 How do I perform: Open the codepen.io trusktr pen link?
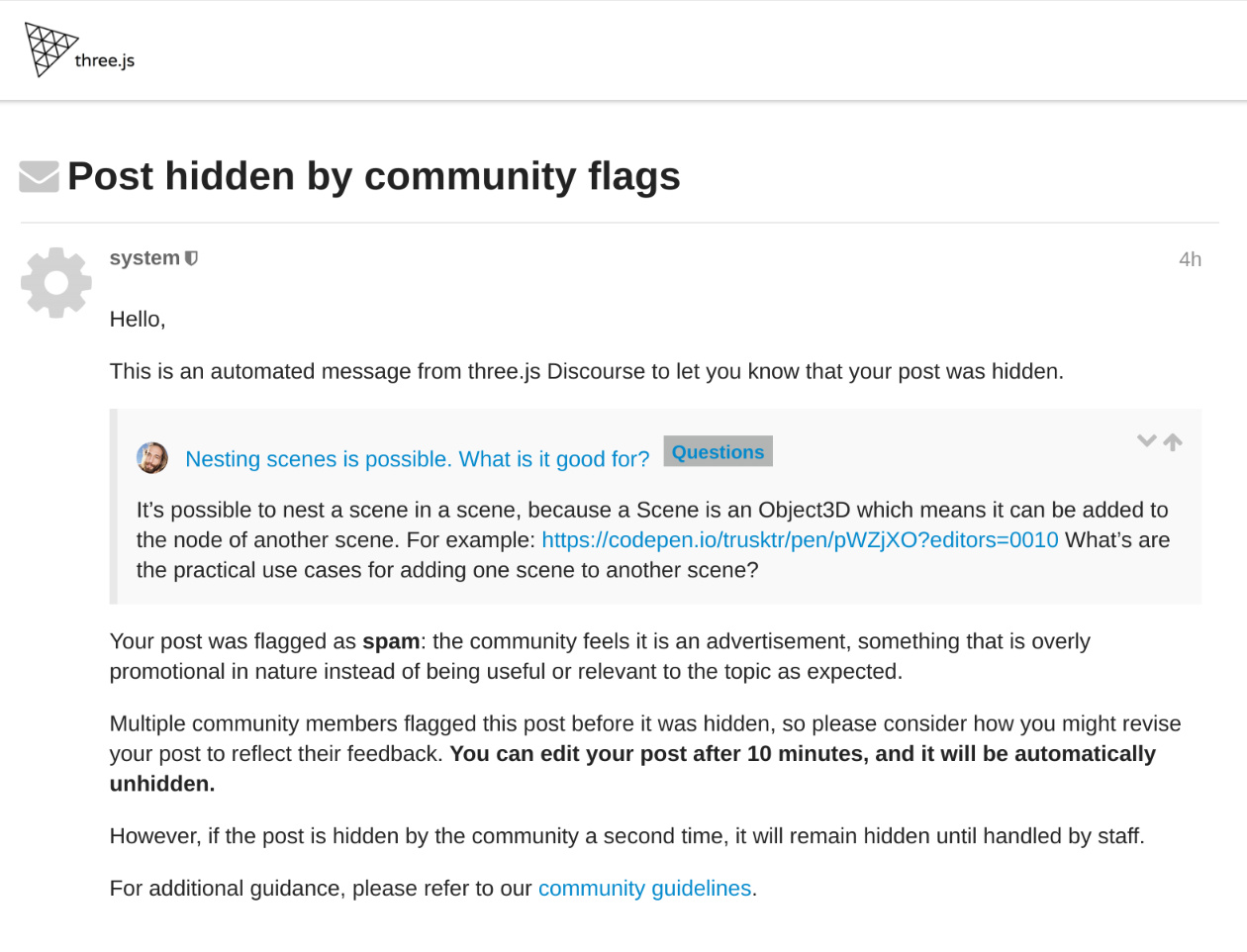click(x=800, y=540)
